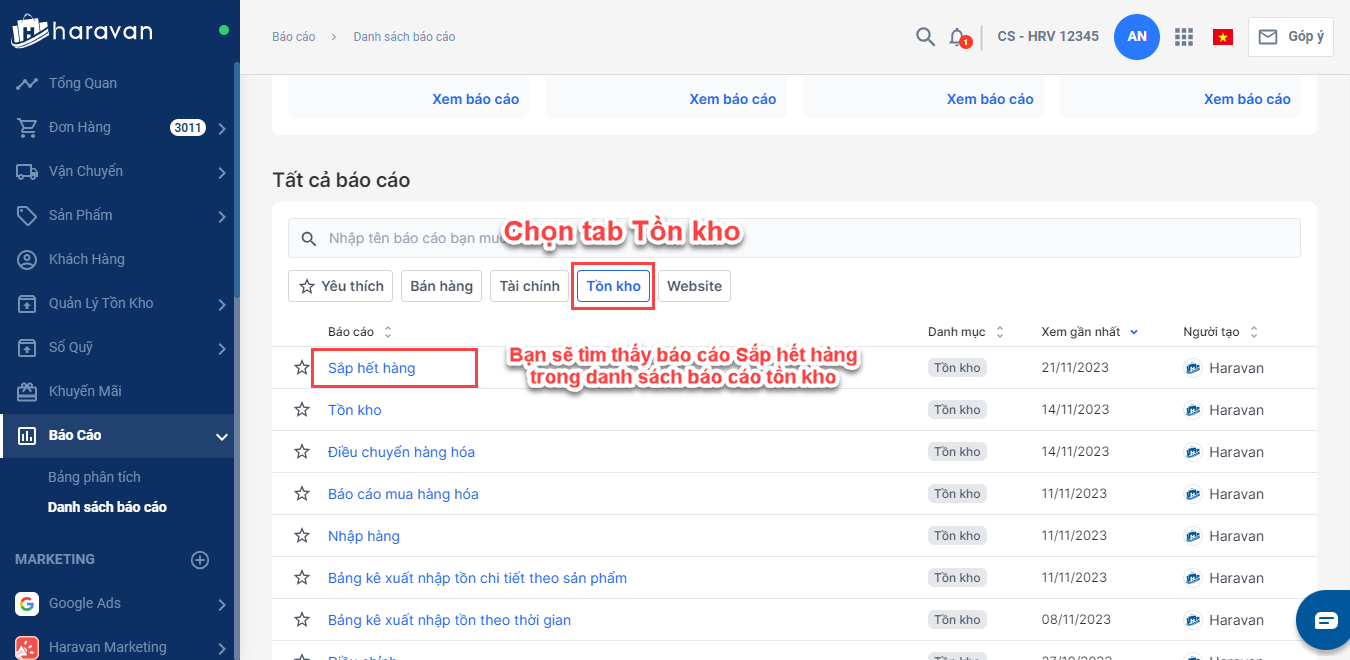Open the Báo cáo mua hàng hóa link

(x=403, y=494)
